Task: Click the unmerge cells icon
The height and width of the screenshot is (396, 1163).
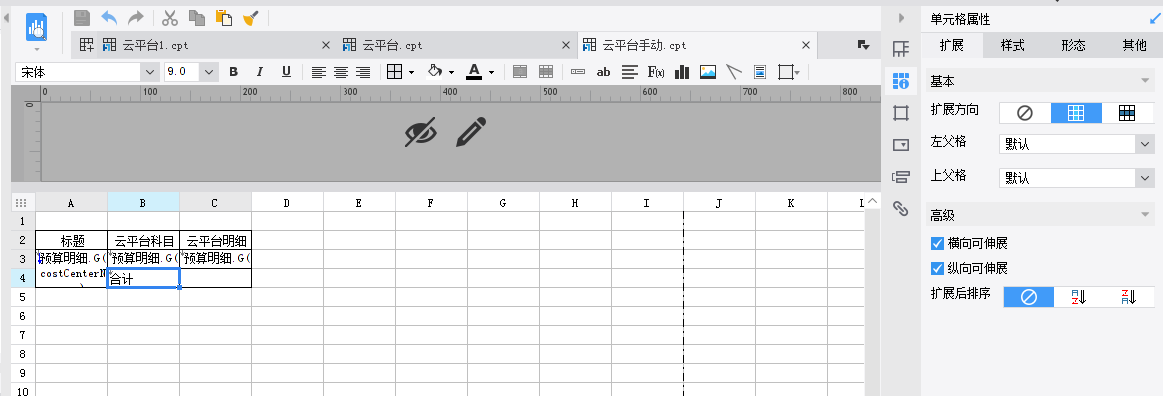Action: (546, 72)
